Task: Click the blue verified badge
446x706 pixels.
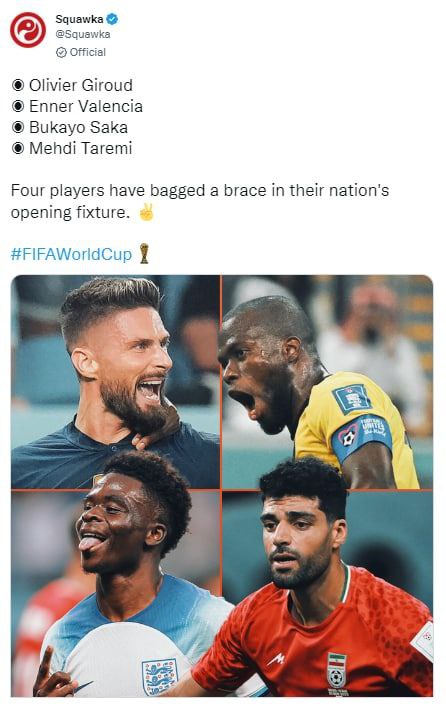Action: coord(112,19)
